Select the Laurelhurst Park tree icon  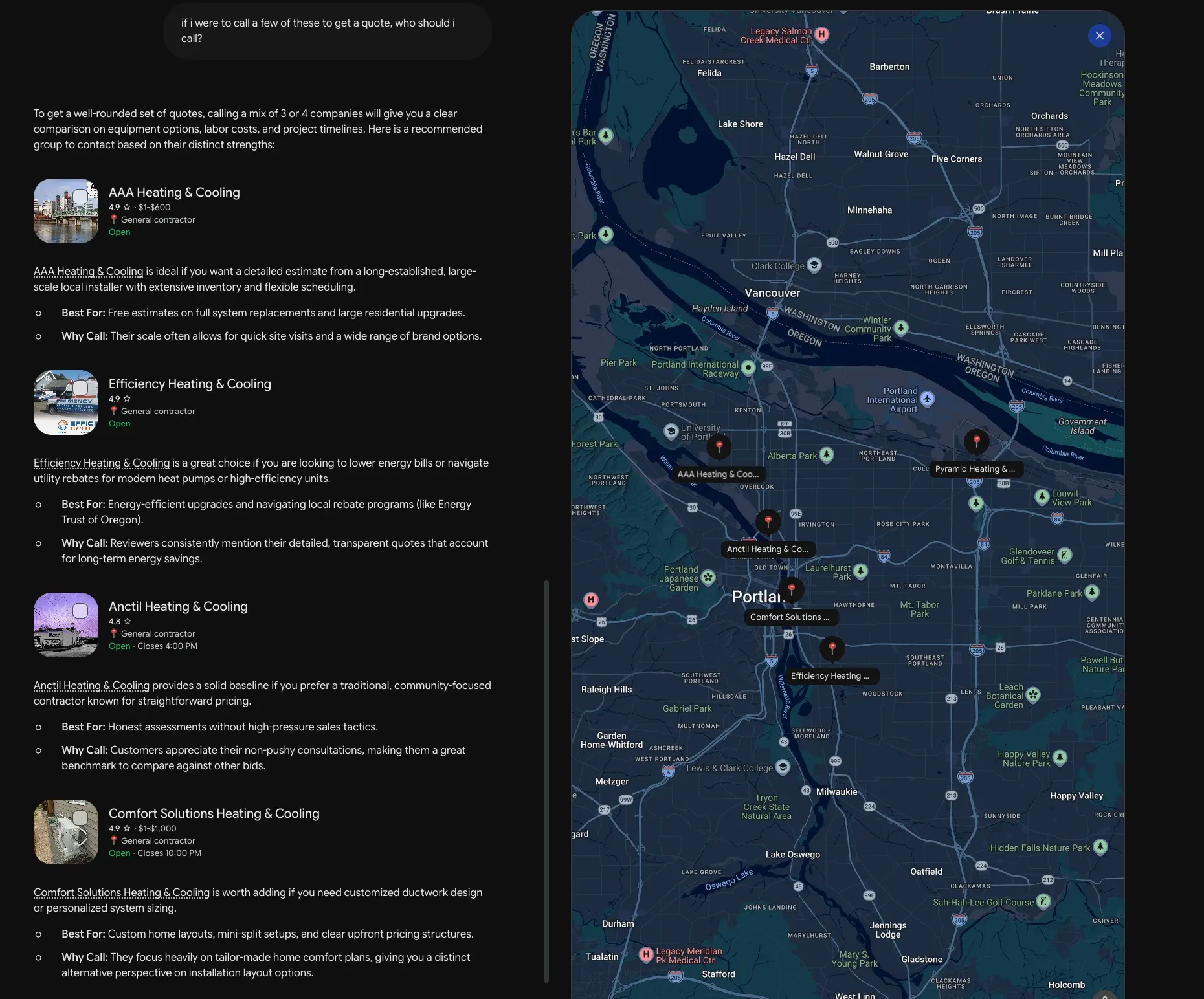point(860,571)
